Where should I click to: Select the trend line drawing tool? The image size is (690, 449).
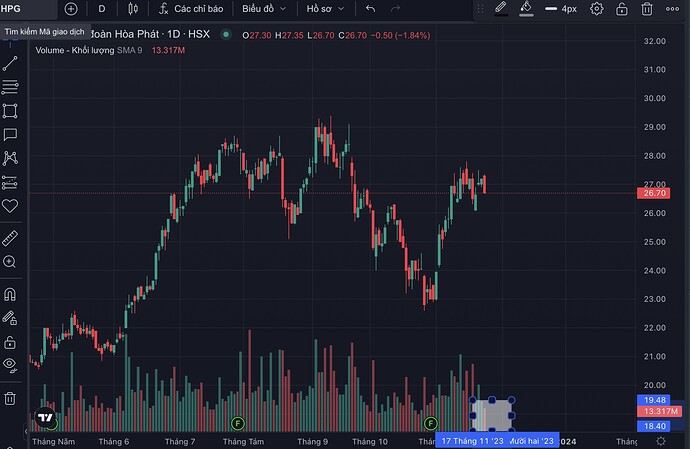pyautogui.click(x=10, y=63)
